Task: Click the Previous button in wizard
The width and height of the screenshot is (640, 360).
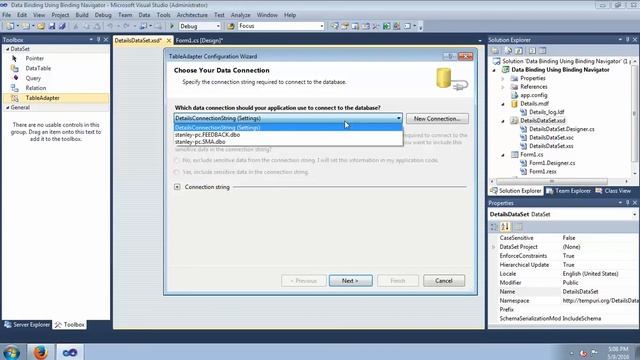Action: coord(303,281)
